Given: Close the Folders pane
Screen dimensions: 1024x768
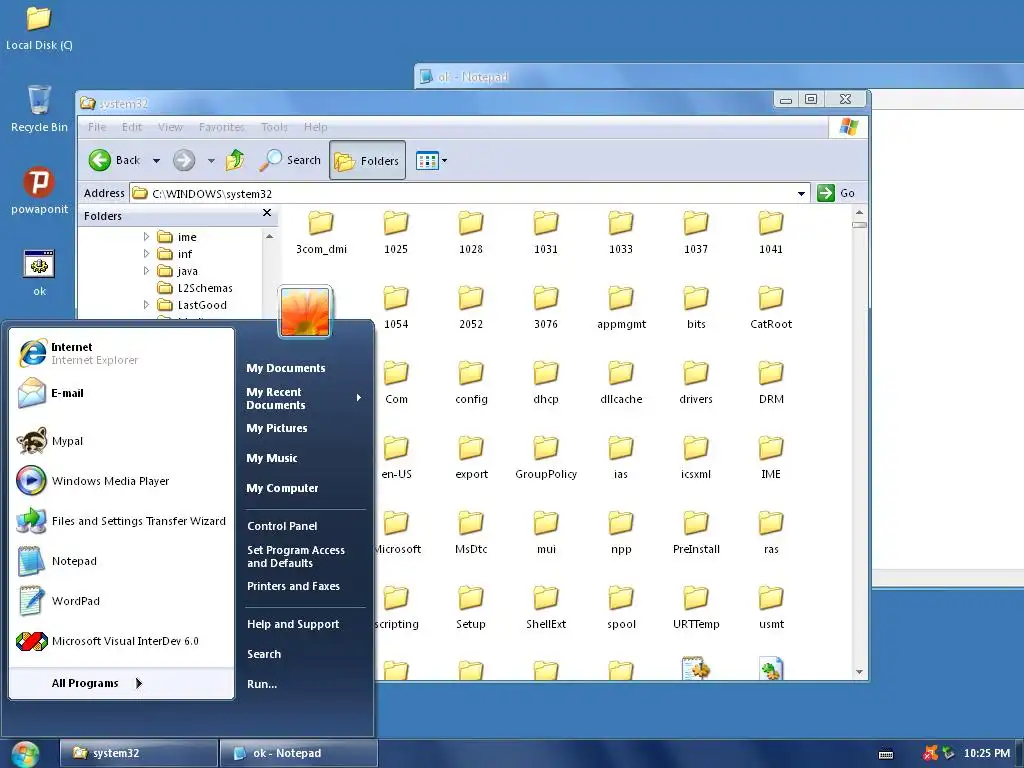Looking at the screenshot, I should (x=266, y=213).
